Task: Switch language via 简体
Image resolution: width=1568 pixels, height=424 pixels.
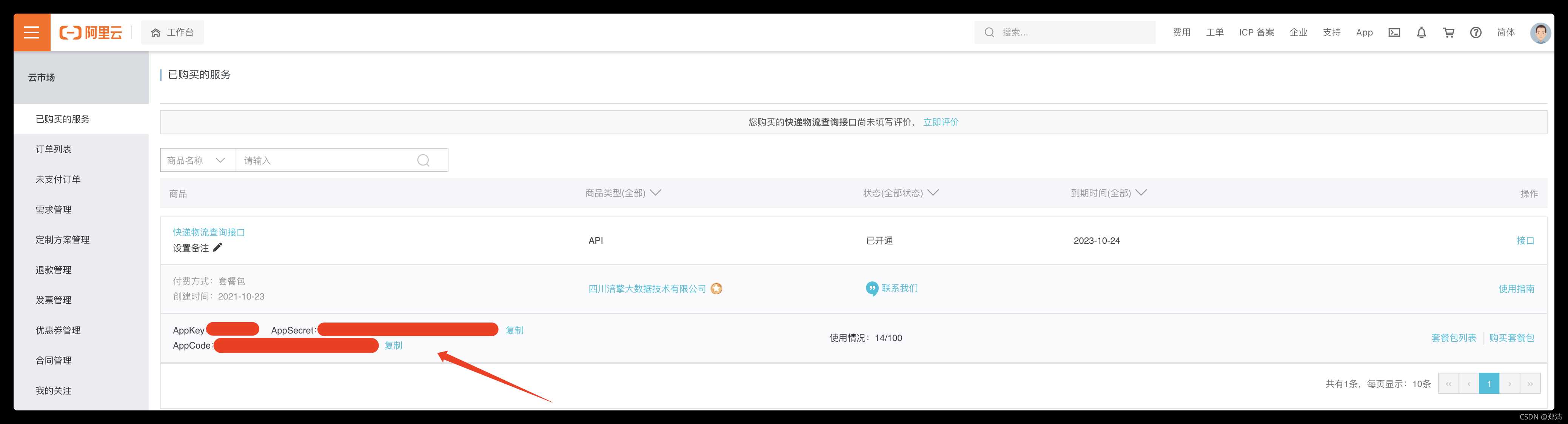Action: pos(1506,32)
